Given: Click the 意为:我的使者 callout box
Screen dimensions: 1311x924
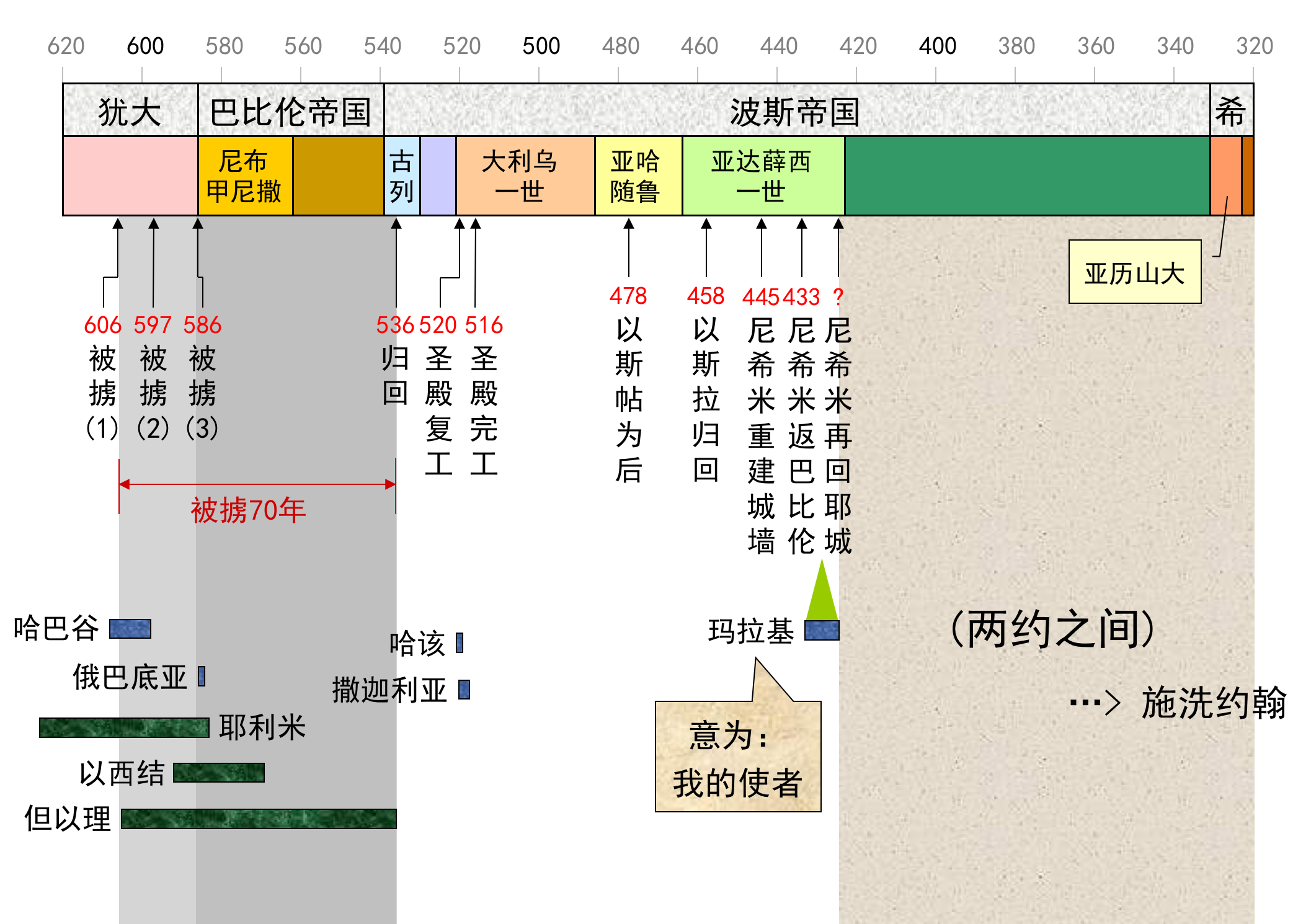Looking at the screenshot, I should click(738, 757).
